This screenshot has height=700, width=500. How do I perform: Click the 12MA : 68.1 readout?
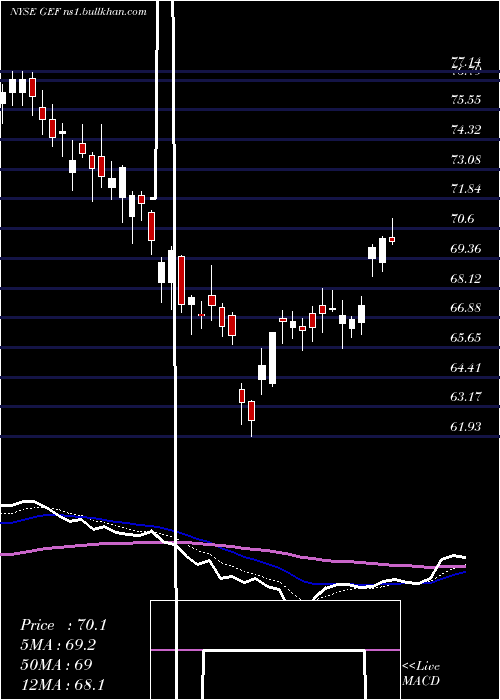(x=62, y=684)
